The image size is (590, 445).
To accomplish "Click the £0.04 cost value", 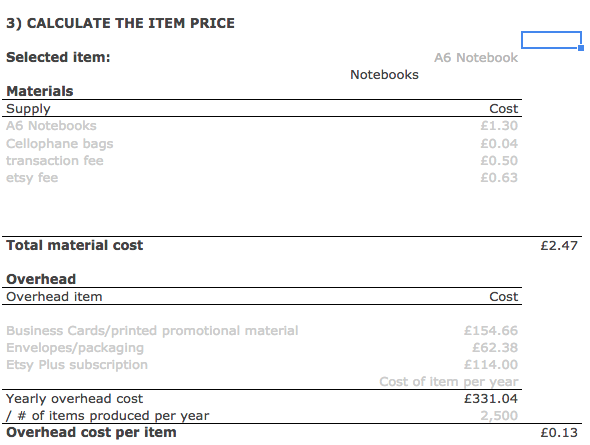I will pos(499,143).
